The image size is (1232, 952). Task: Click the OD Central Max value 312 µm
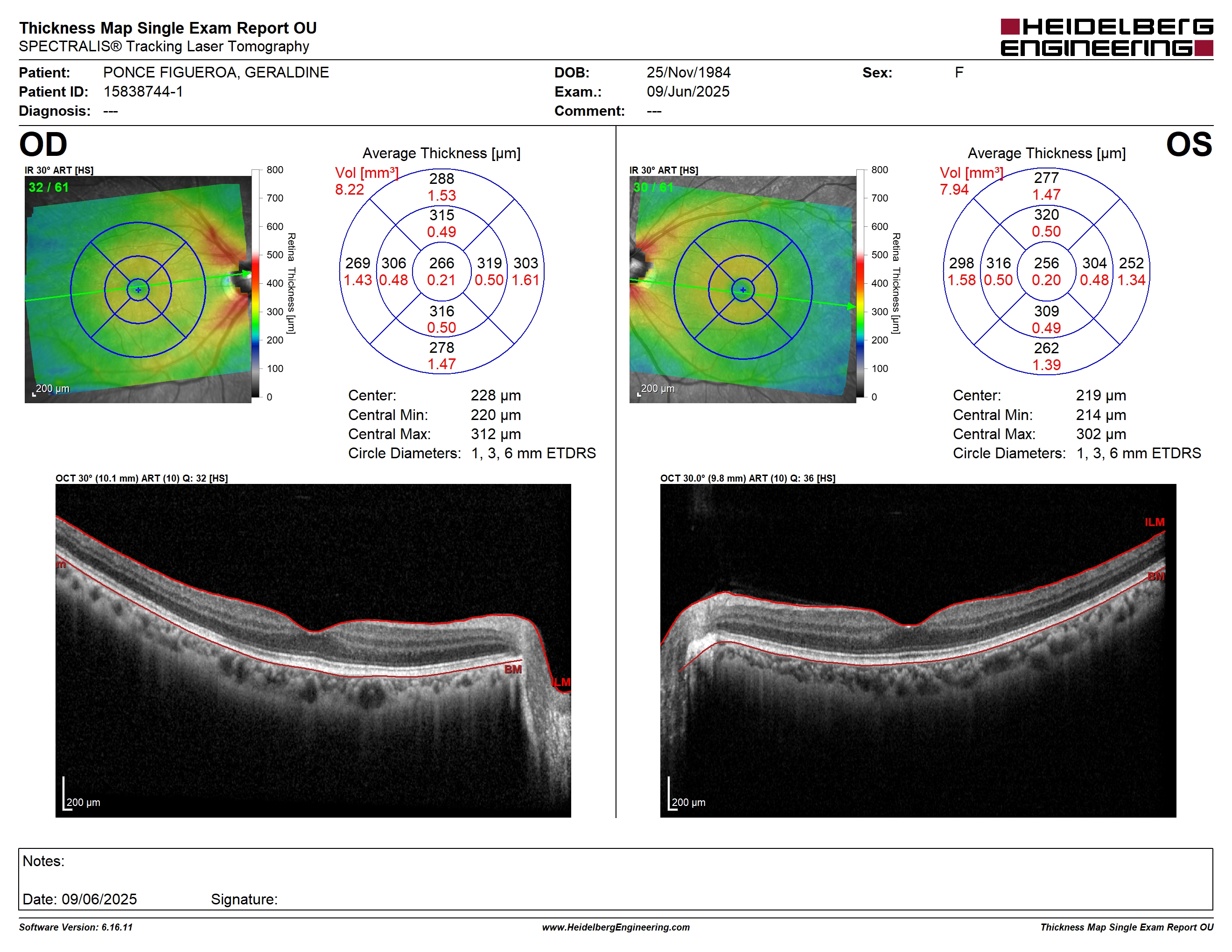[496, 434]
